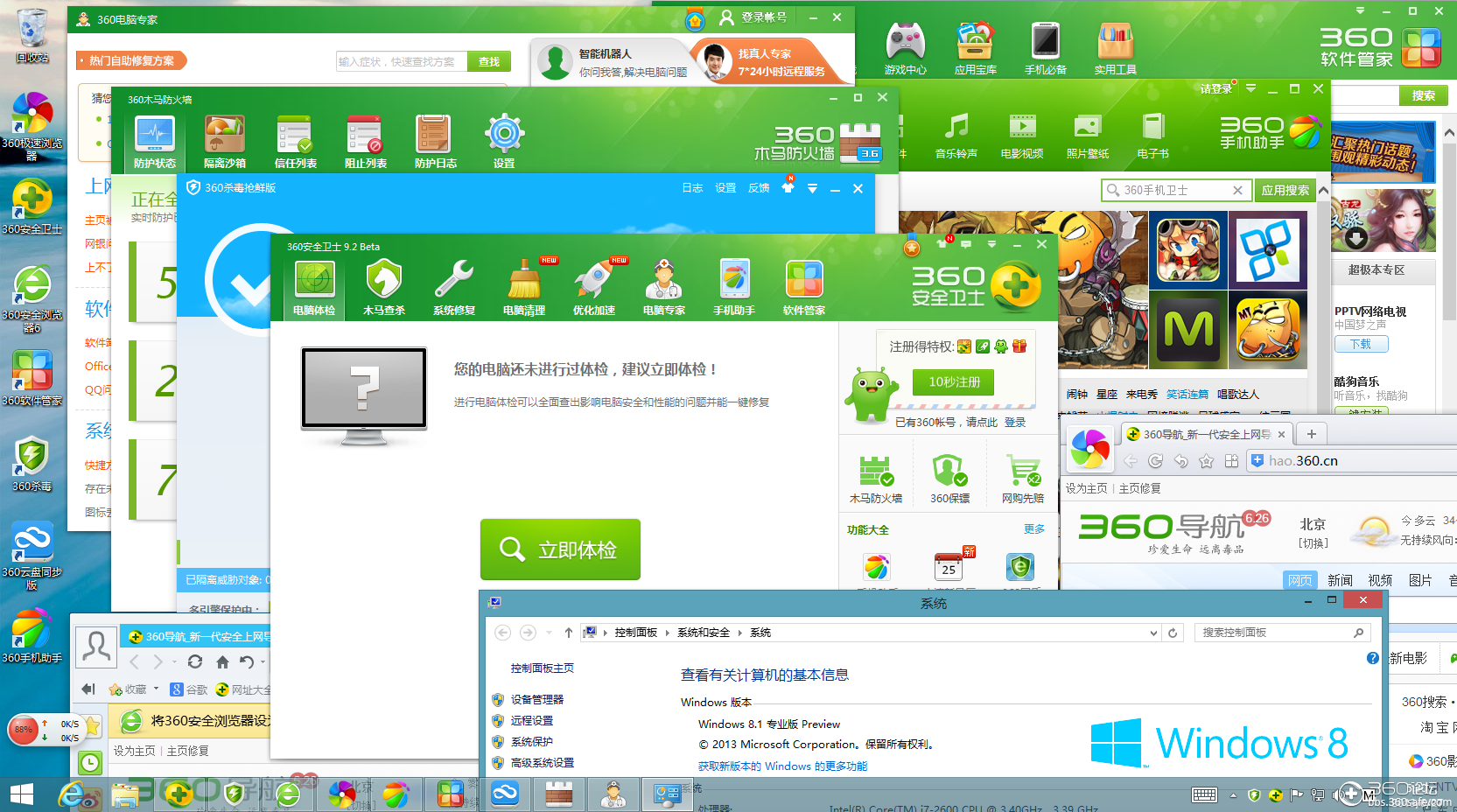This screenshot has height=812, width=1457.
Task: Click 日志 in 360杀毒 title bar
Action: click(692, 188)
